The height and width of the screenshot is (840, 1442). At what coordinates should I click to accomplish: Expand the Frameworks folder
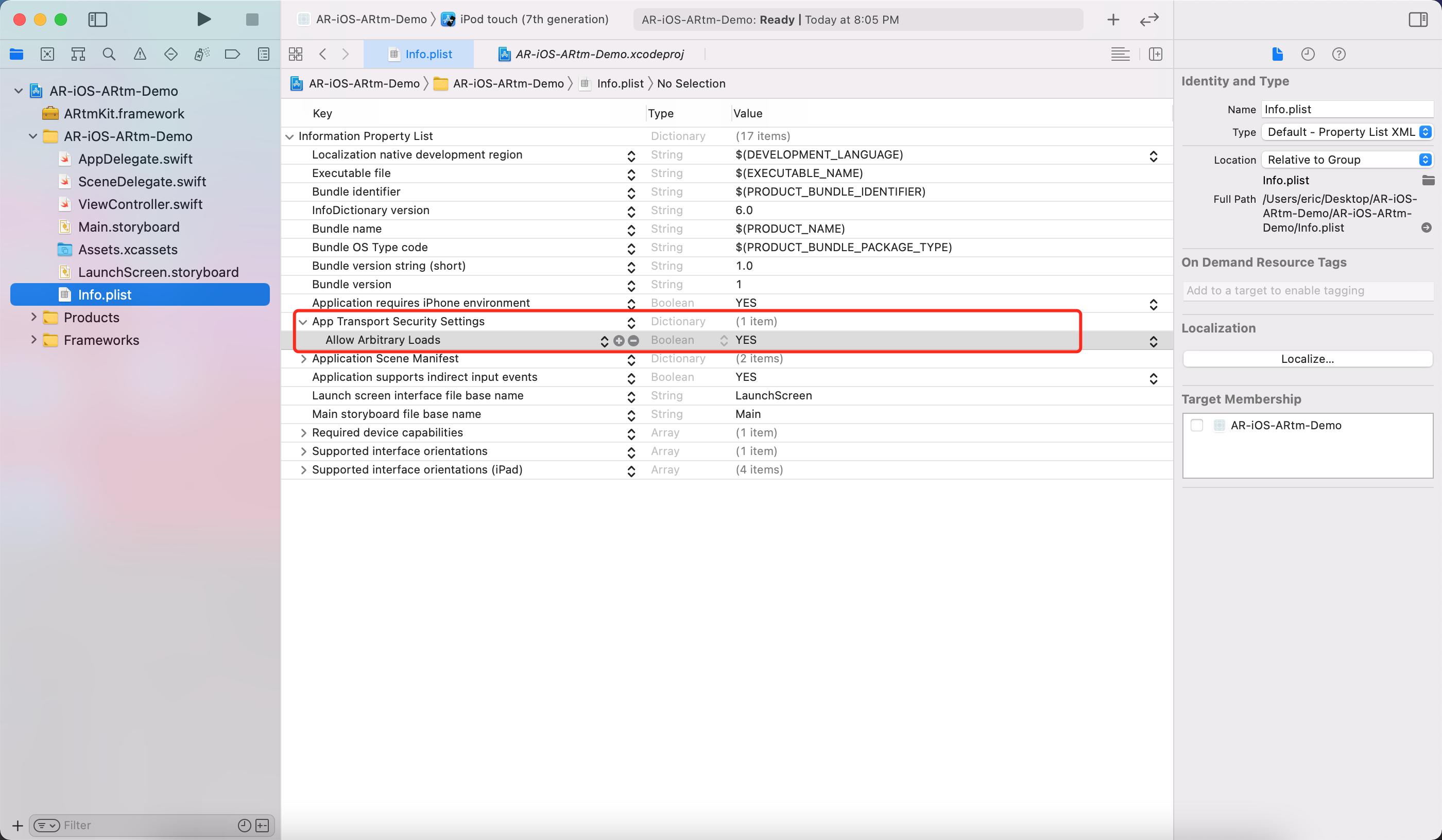tap(33, 340)
